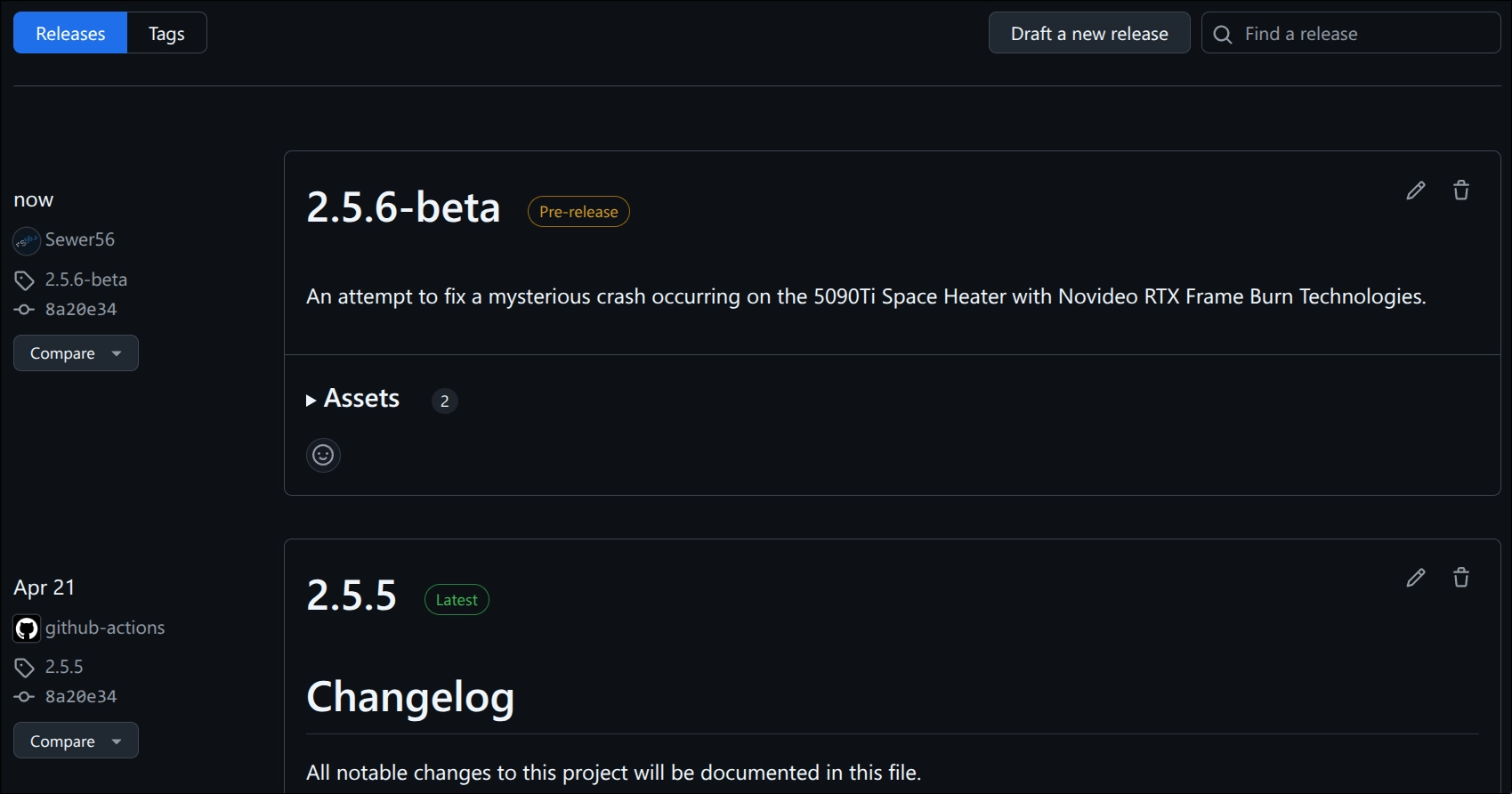Focus the Find a release search field
1512x794 pixels.
(1351, 33)
